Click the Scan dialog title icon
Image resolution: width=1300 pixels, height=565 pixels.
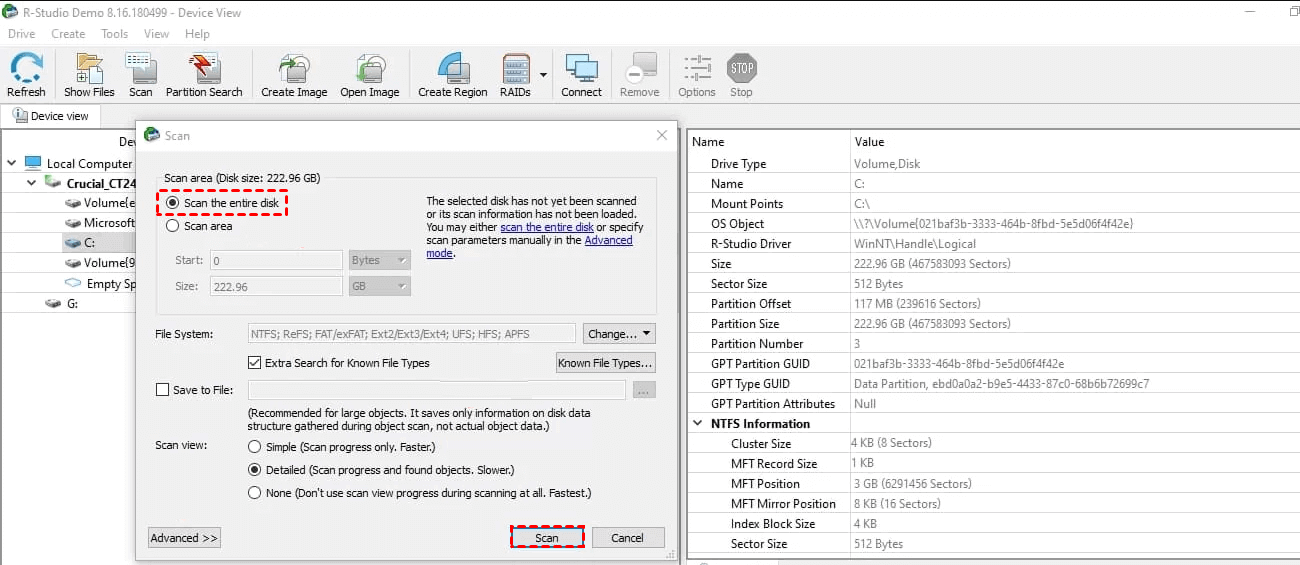pyautogui.click(x=152, y=135)
